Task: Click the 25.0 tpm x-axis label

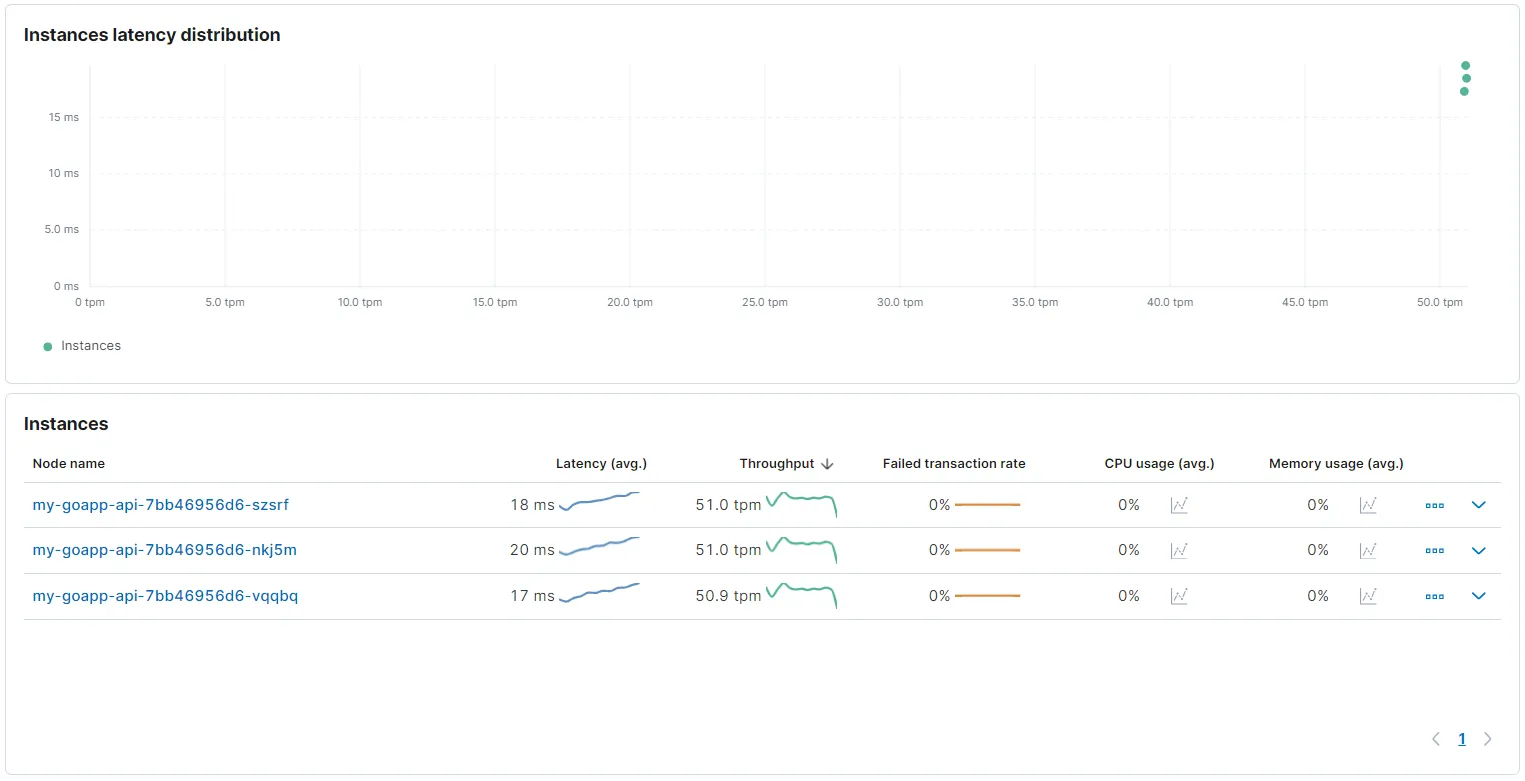Action: tap(765, 302)
